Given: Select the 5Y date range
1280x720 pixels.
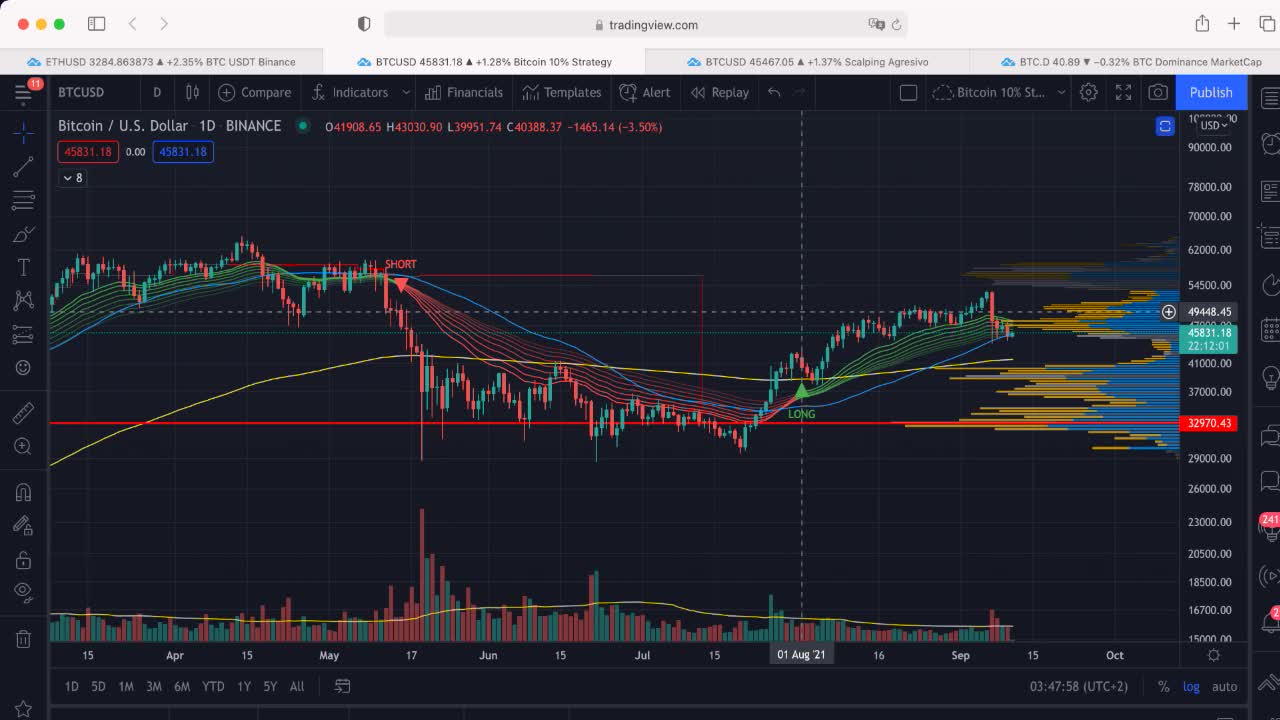Looking at the screenshot, I should click(270, 686).
